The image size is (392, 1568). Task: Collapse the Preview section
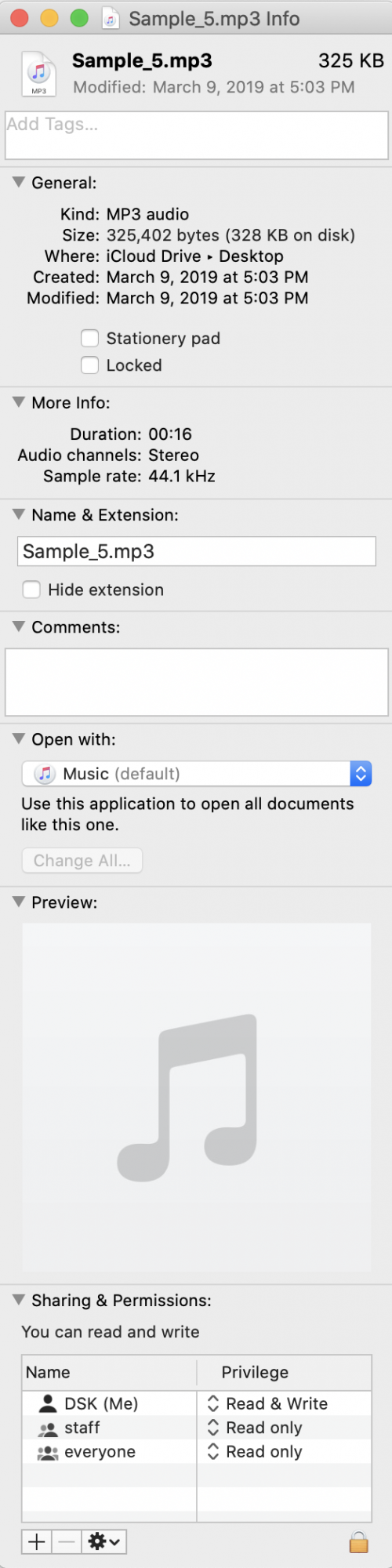click(x=19, y=902)
